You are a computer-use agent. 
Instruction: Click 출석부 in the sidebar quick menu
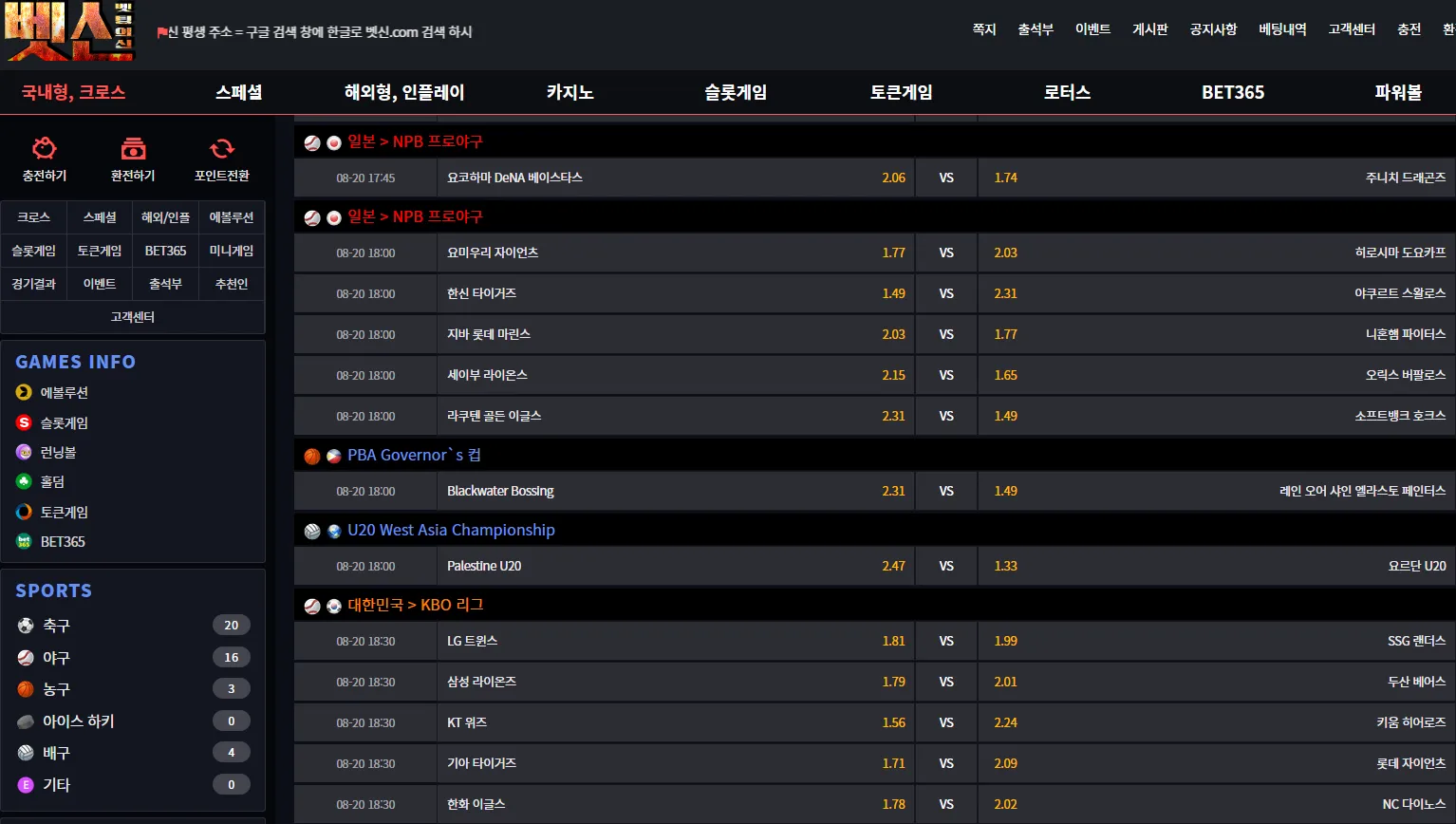166,284
